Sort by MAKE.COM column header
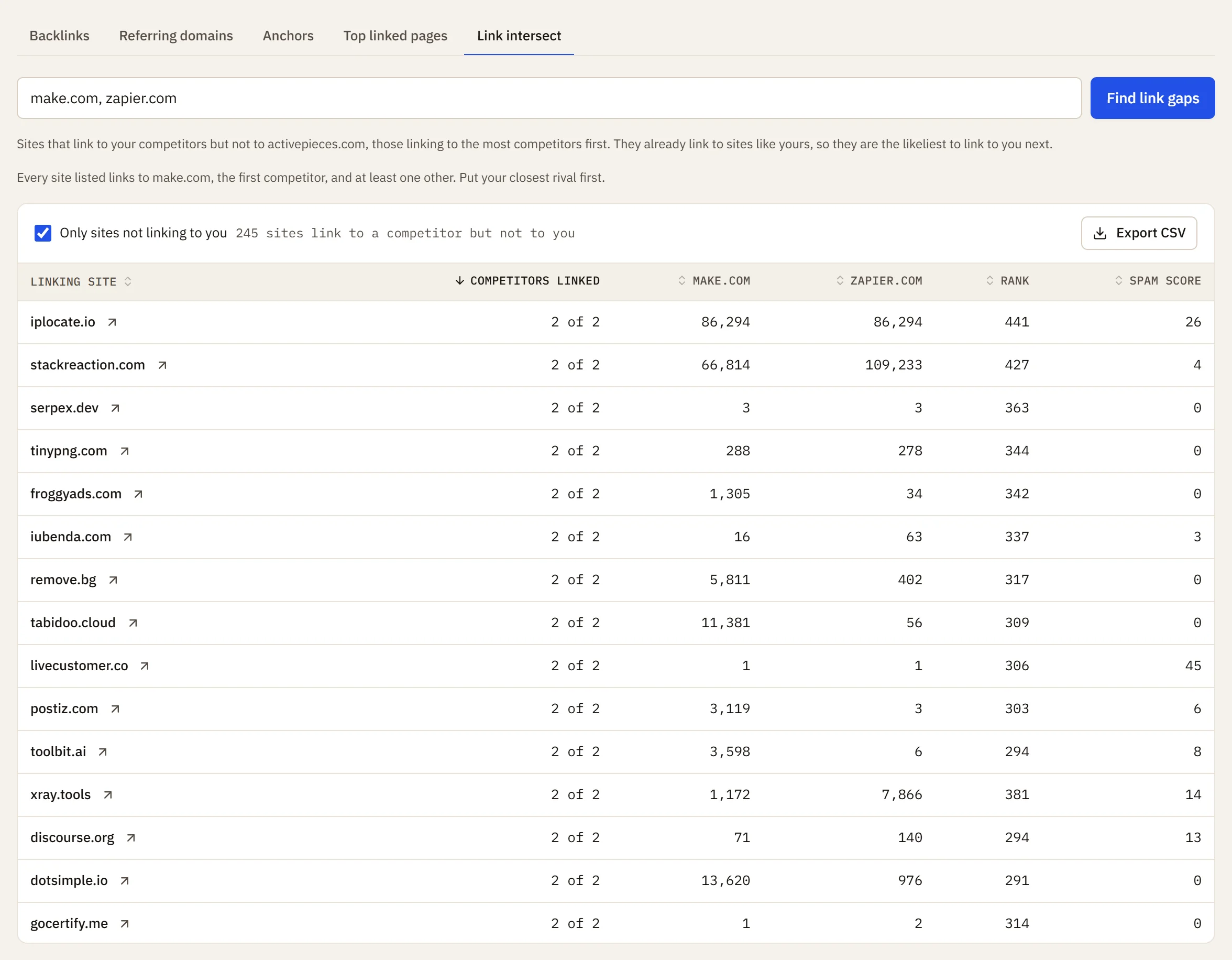This screenshot has height=960, width=1232. [714, 280]
